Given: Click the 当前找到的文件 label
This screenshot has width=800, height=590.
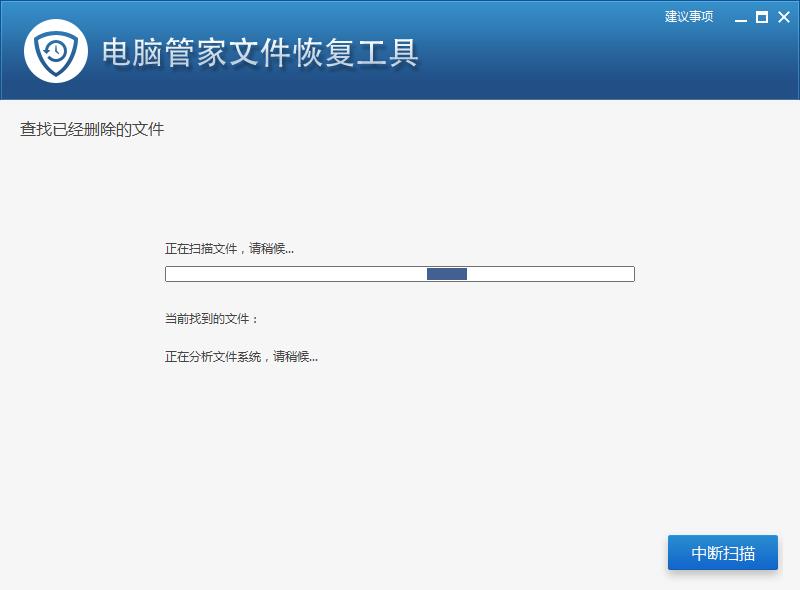Looking at the screenshot, I should [211, 319].
